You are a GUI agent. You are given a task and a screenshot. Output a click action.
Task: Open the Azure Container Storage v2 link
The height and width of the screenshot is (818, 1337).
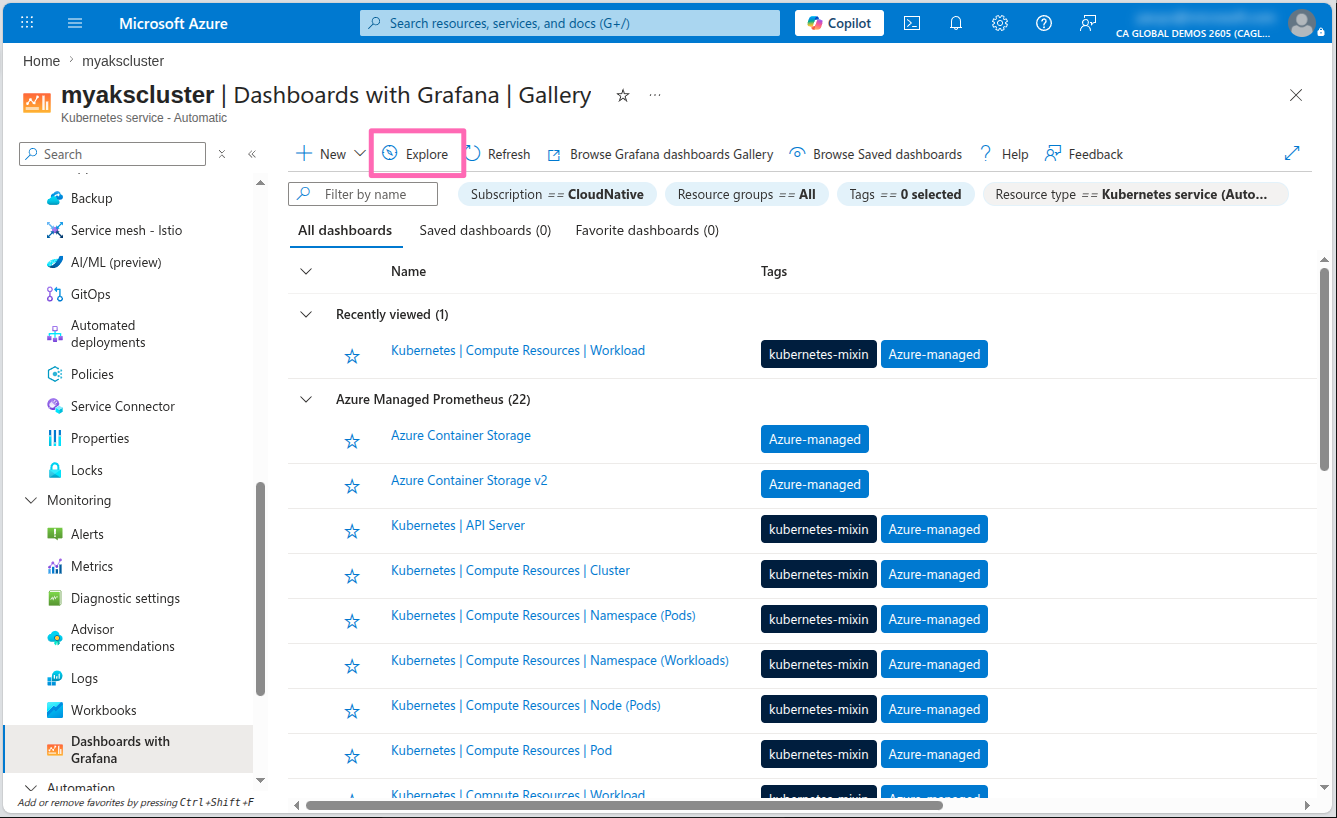(x=469, y=480)
